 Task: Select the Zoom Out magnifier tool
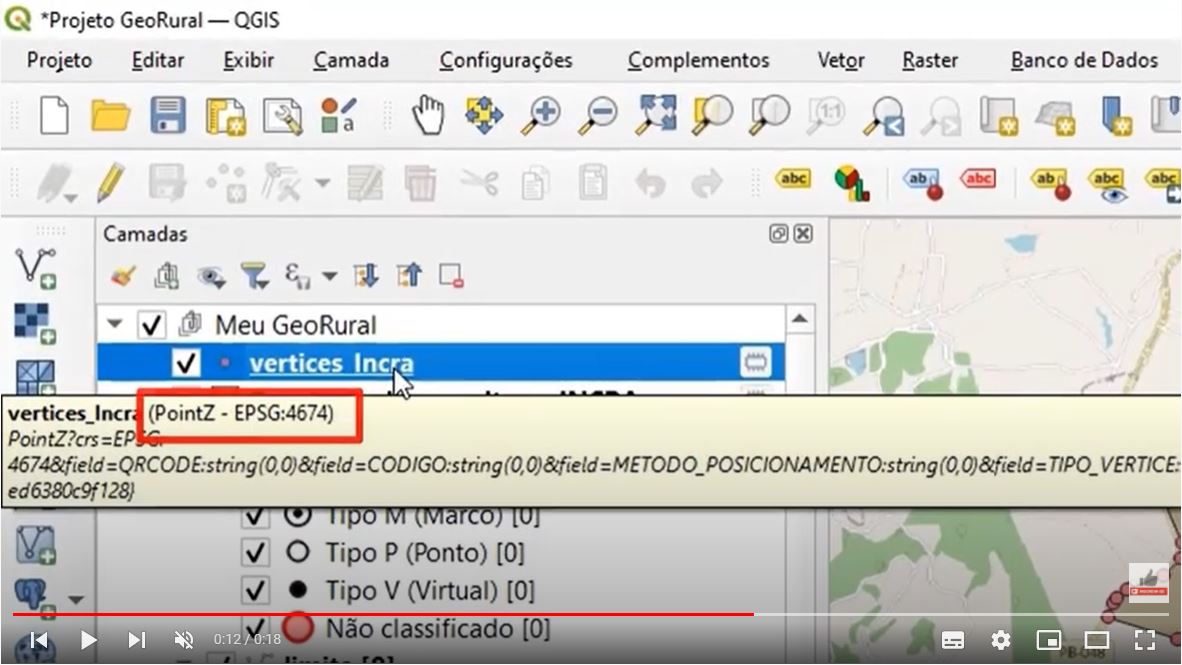coord(598,115)
